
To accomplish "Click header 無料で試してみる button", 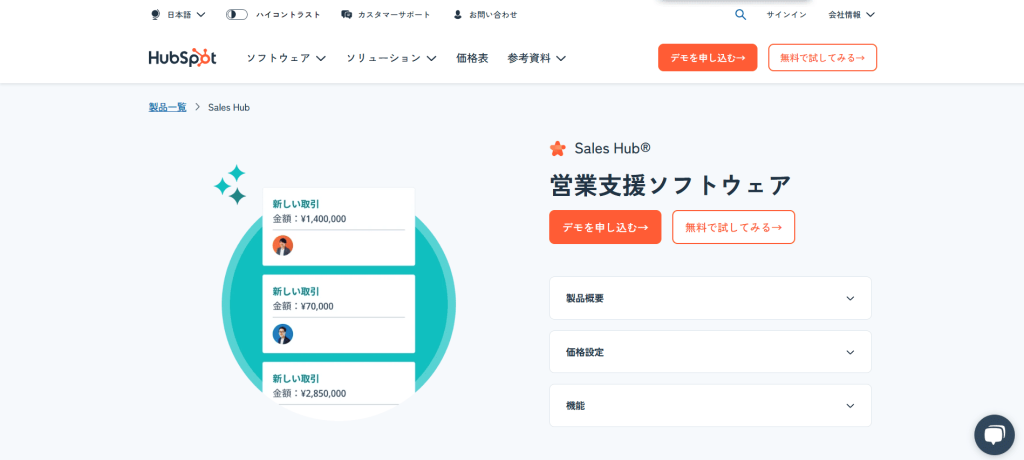I will [x=822, y=58].
